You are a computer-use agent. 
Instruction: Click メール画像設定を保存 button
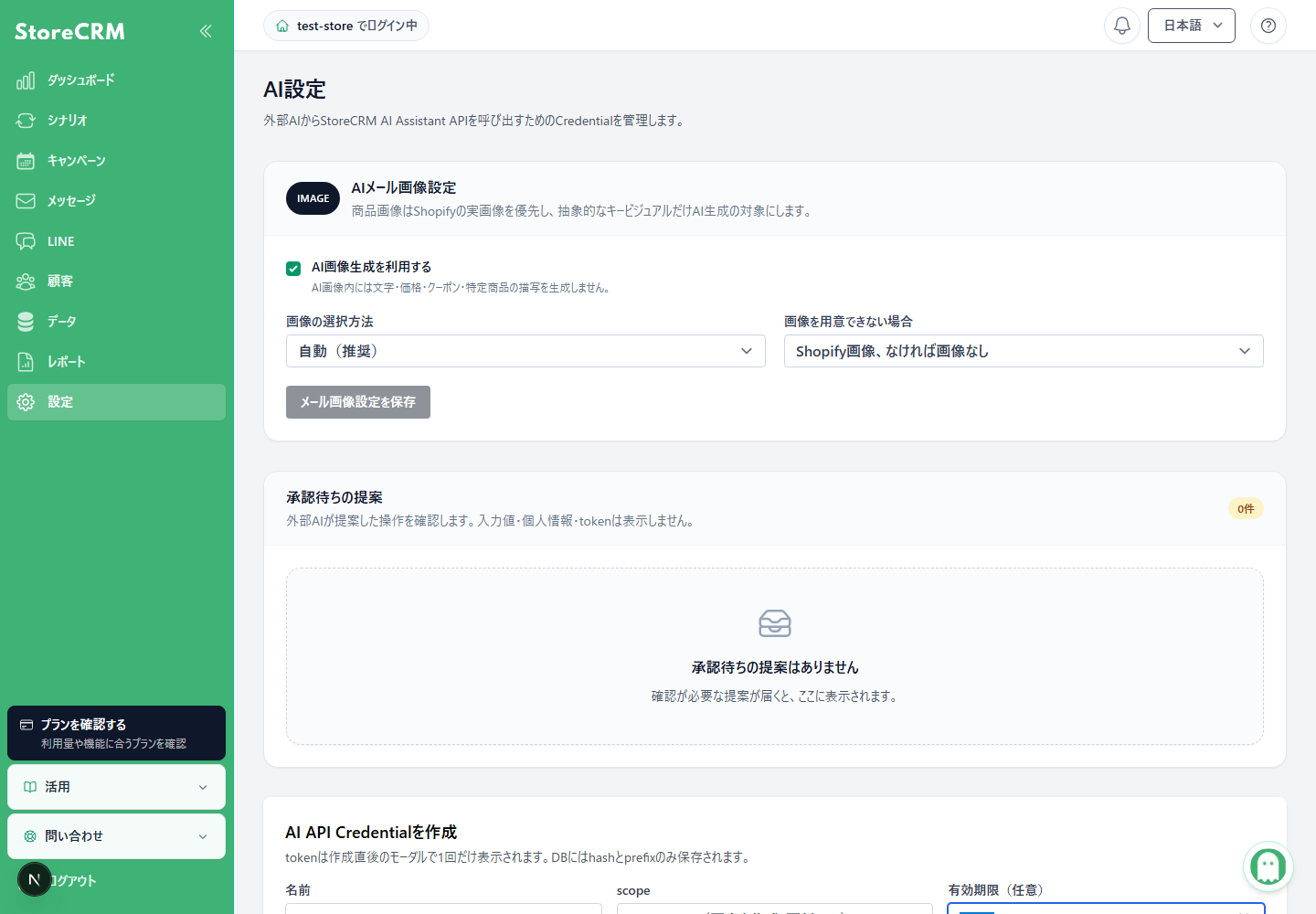pos(358,402)
